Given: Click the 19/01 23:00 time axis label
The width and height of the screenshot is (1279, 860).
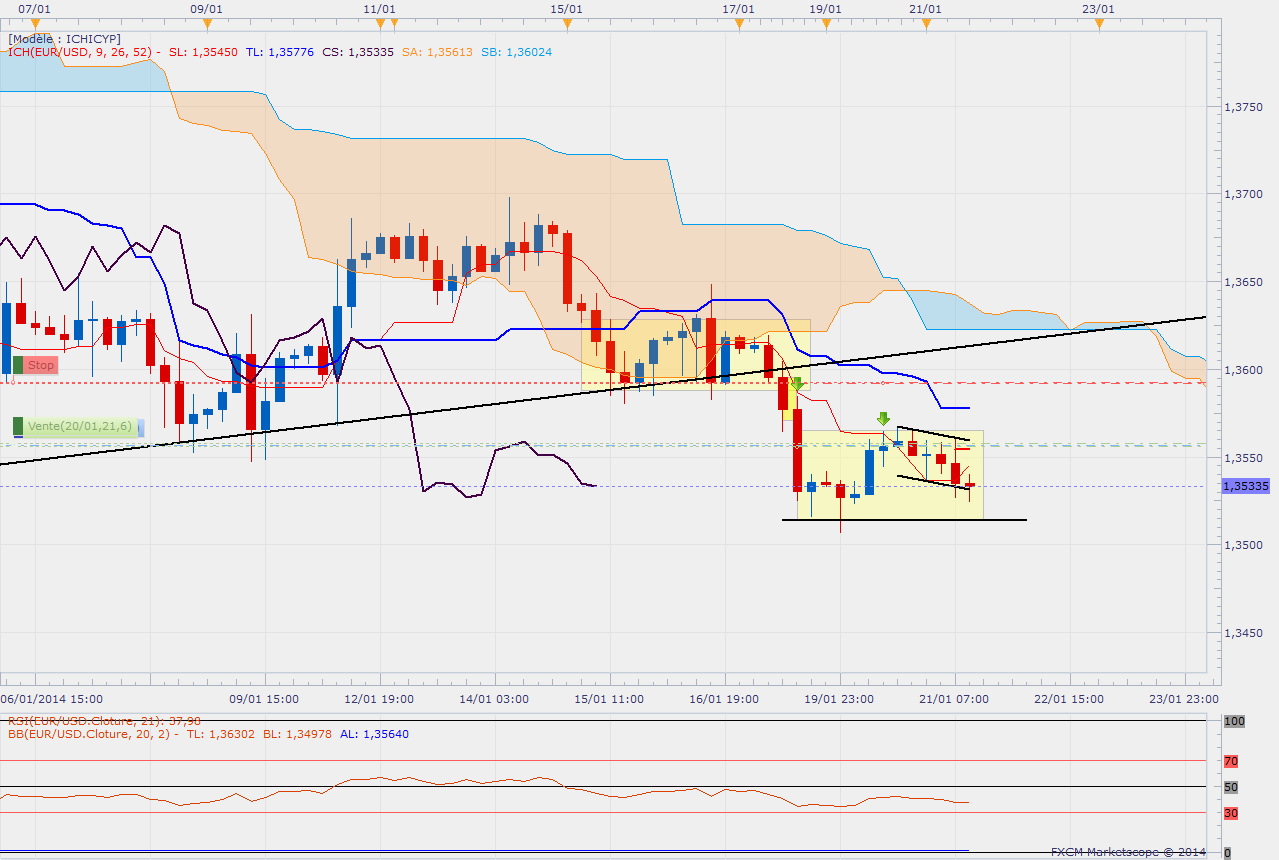Looking at the screenshot, I should coord(840,699).
